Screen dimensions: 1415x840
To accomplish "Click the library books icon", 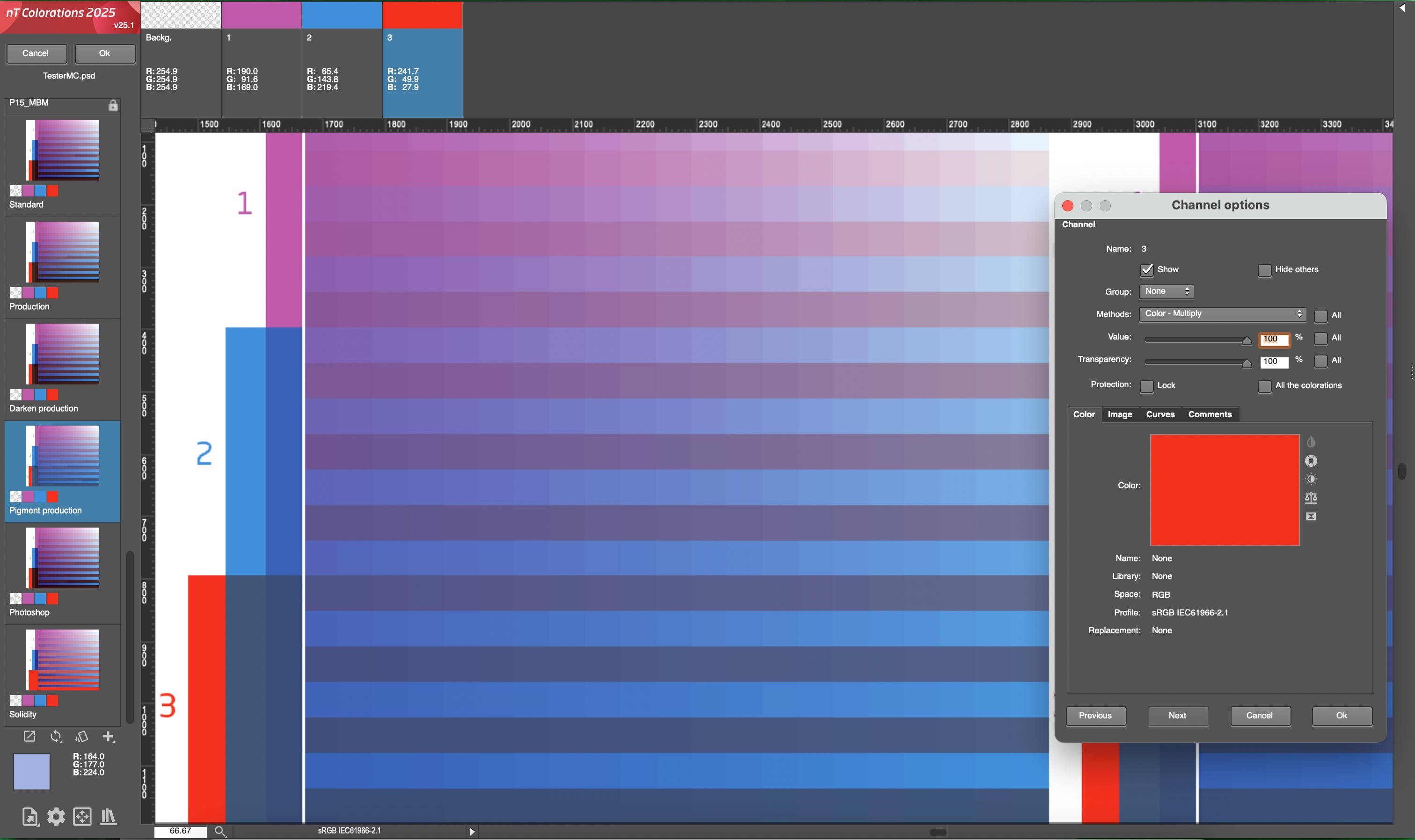I will (x=108, y=816).
